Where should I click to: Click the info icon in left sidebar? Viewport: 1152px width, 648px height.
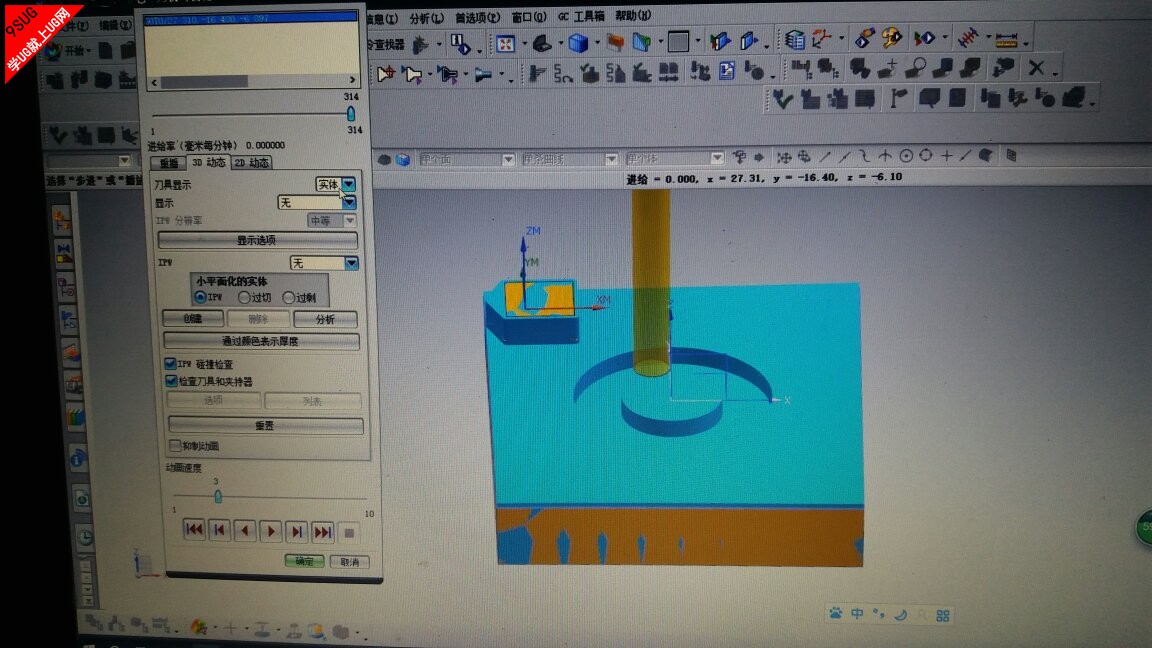(x=78, y=459)
